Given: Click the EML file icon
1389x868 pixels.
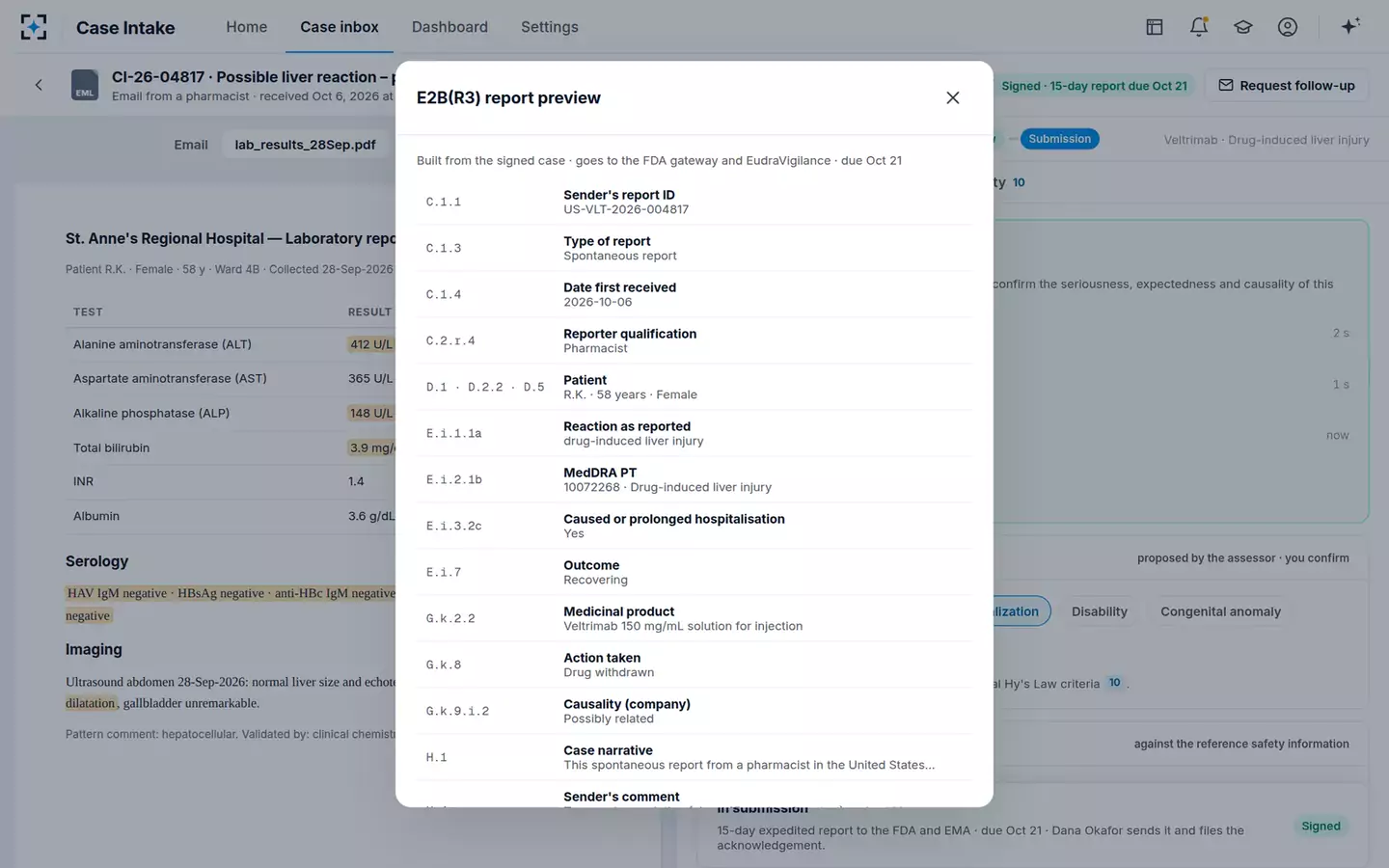Looking at the screenshot, I should (x=85, y=85).
